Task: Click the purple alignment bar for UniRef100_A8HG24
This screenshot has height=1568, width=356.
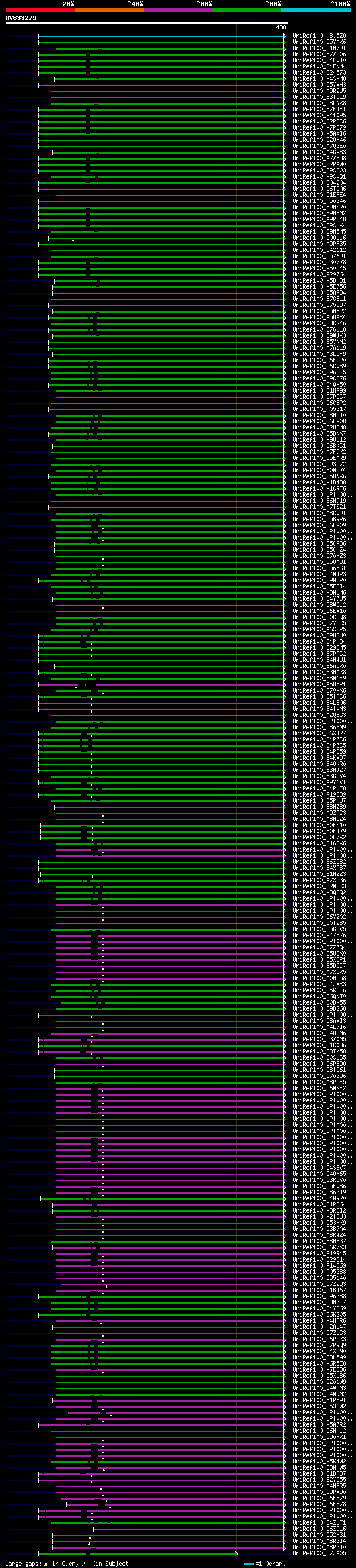Action: tap(170, 819)
